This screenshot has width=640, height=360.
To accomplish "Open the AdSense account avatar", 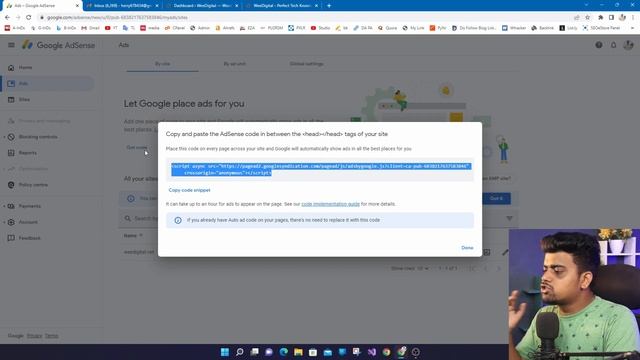I will click(629, 45).
